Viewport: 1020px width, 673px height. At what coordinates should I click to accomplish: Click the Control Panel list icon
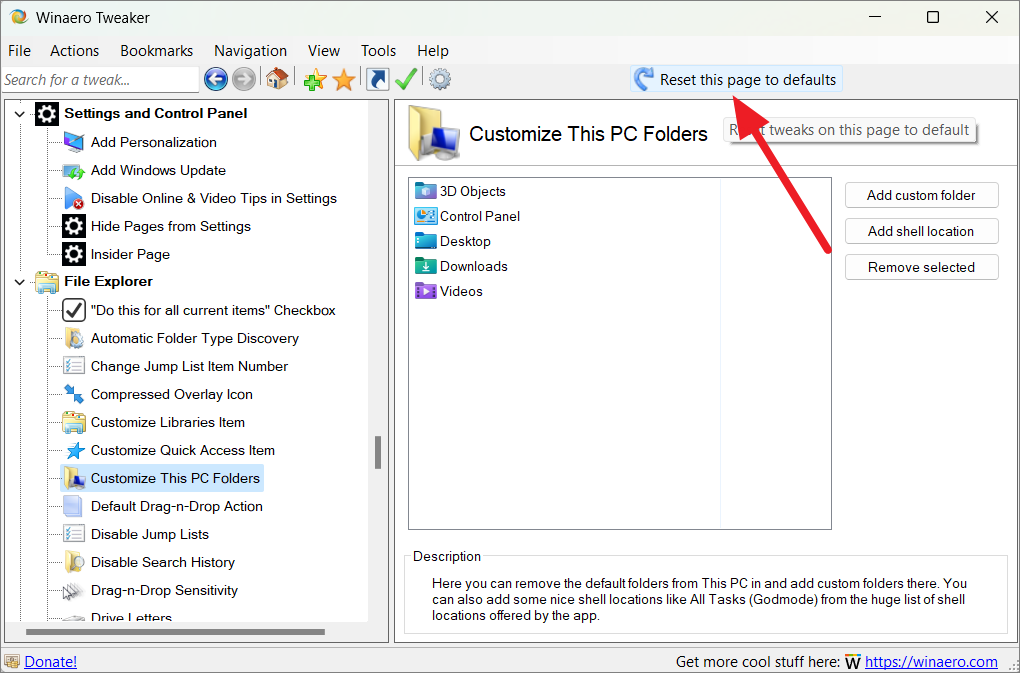tap(425, 216)
